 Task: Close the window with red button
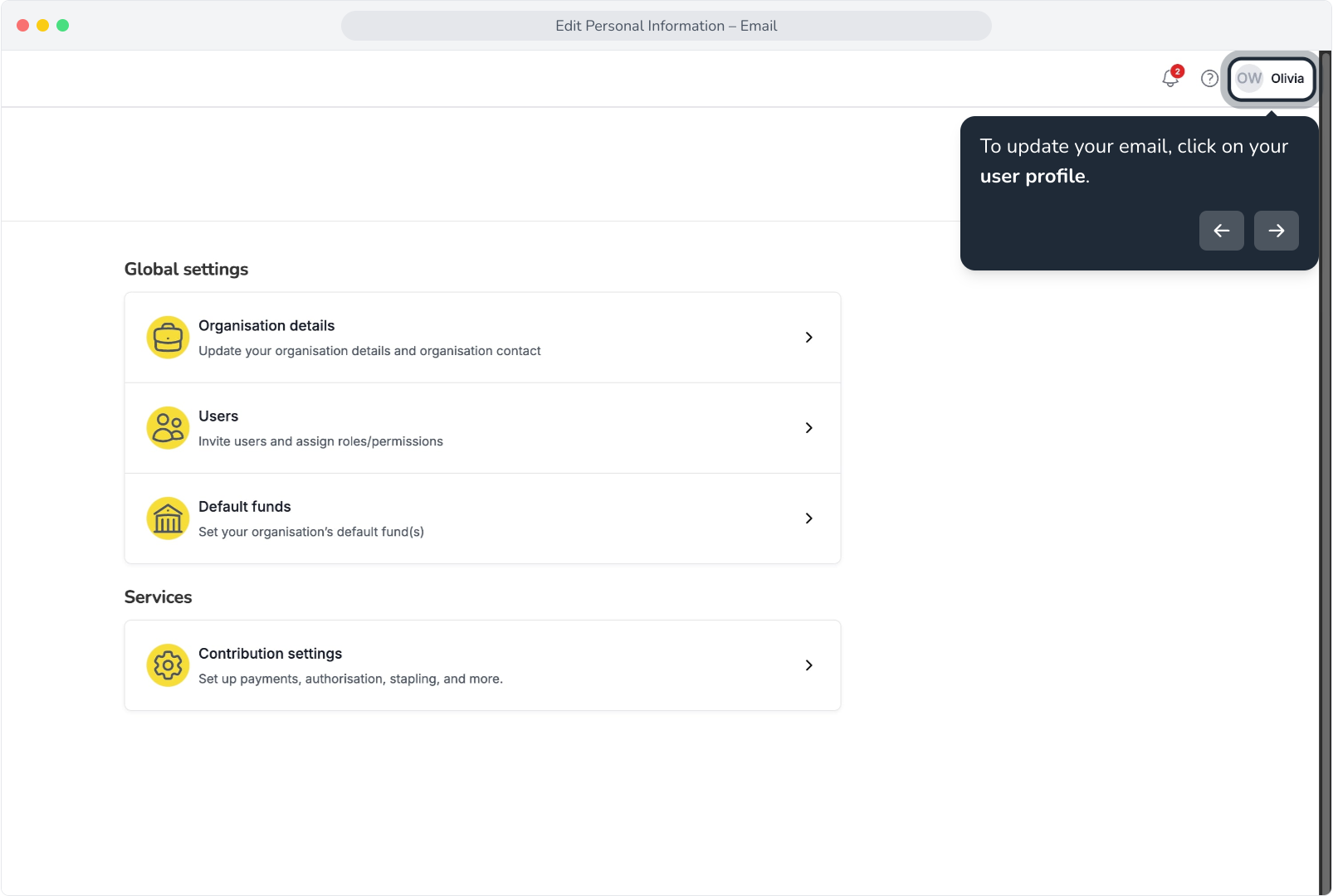pos(22,26)
